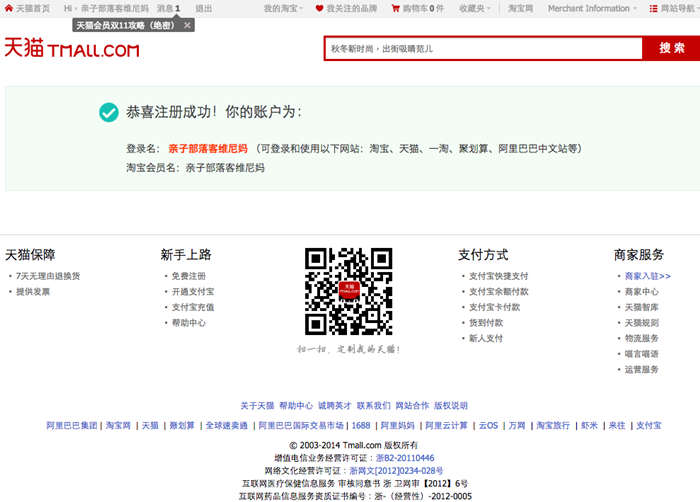Image resolution: width=700 pixels, height=502 pixels.
Task: Open 运营服务 link
Action: click(x=642, y=370)
